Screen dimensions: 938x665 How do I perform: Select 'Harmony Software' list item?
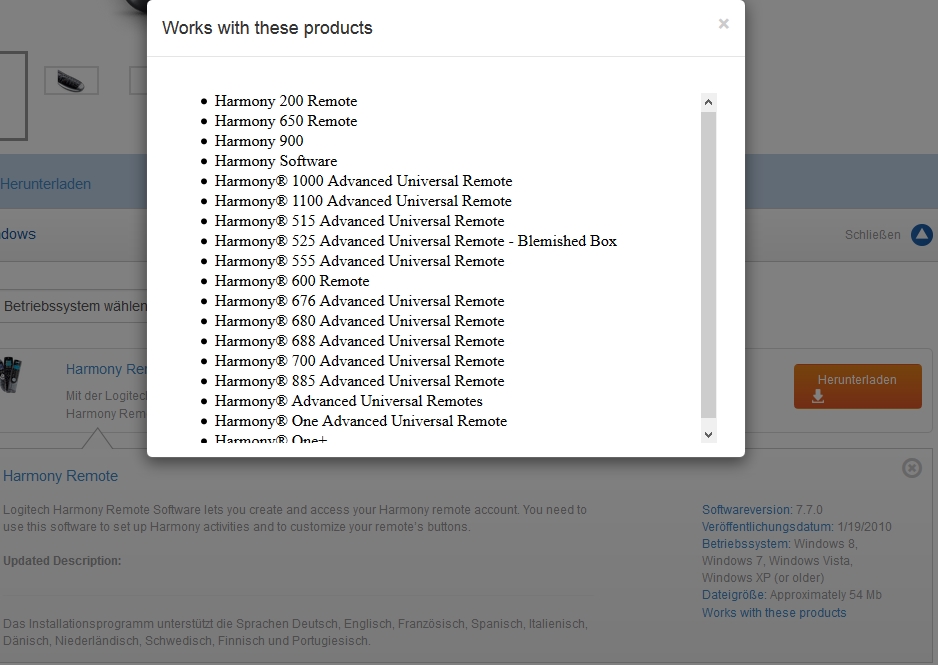click(x=276, y=161)
